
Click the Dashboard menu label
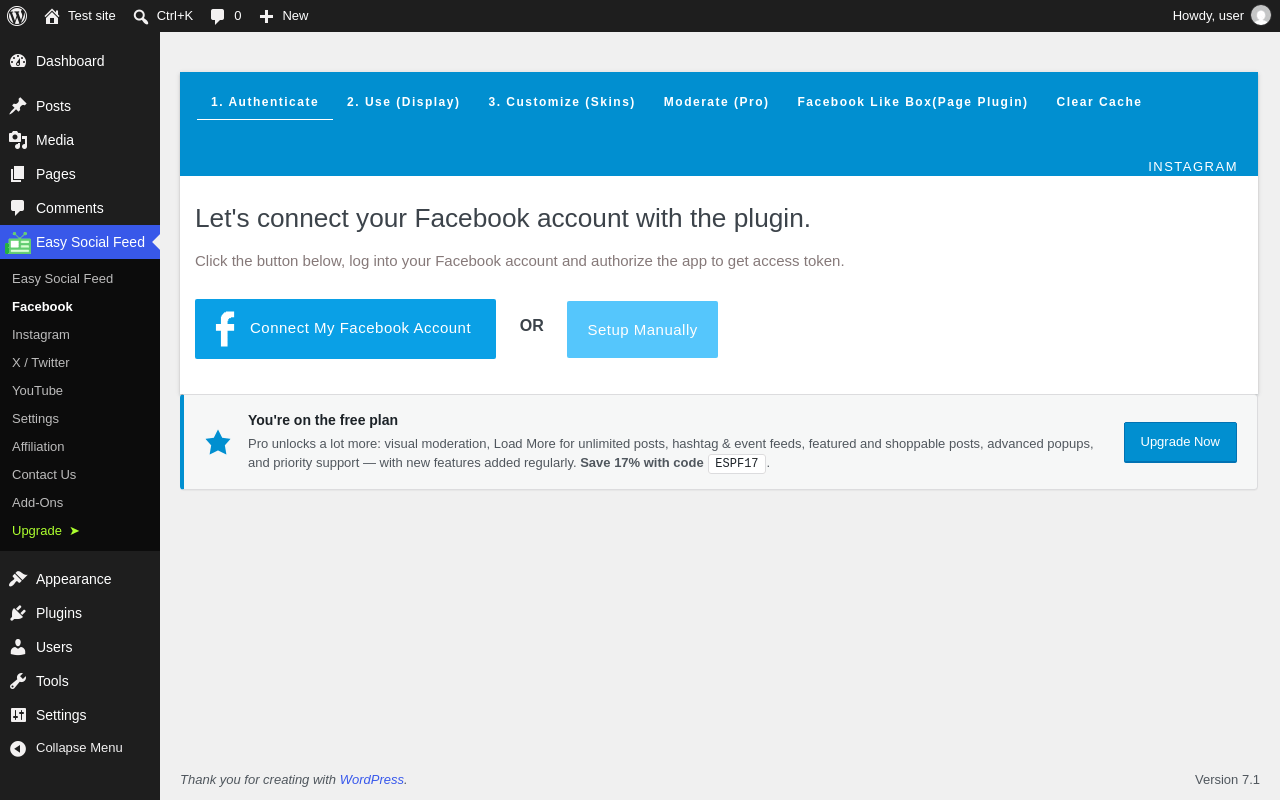pyautogui.click(x=70, y=61)
